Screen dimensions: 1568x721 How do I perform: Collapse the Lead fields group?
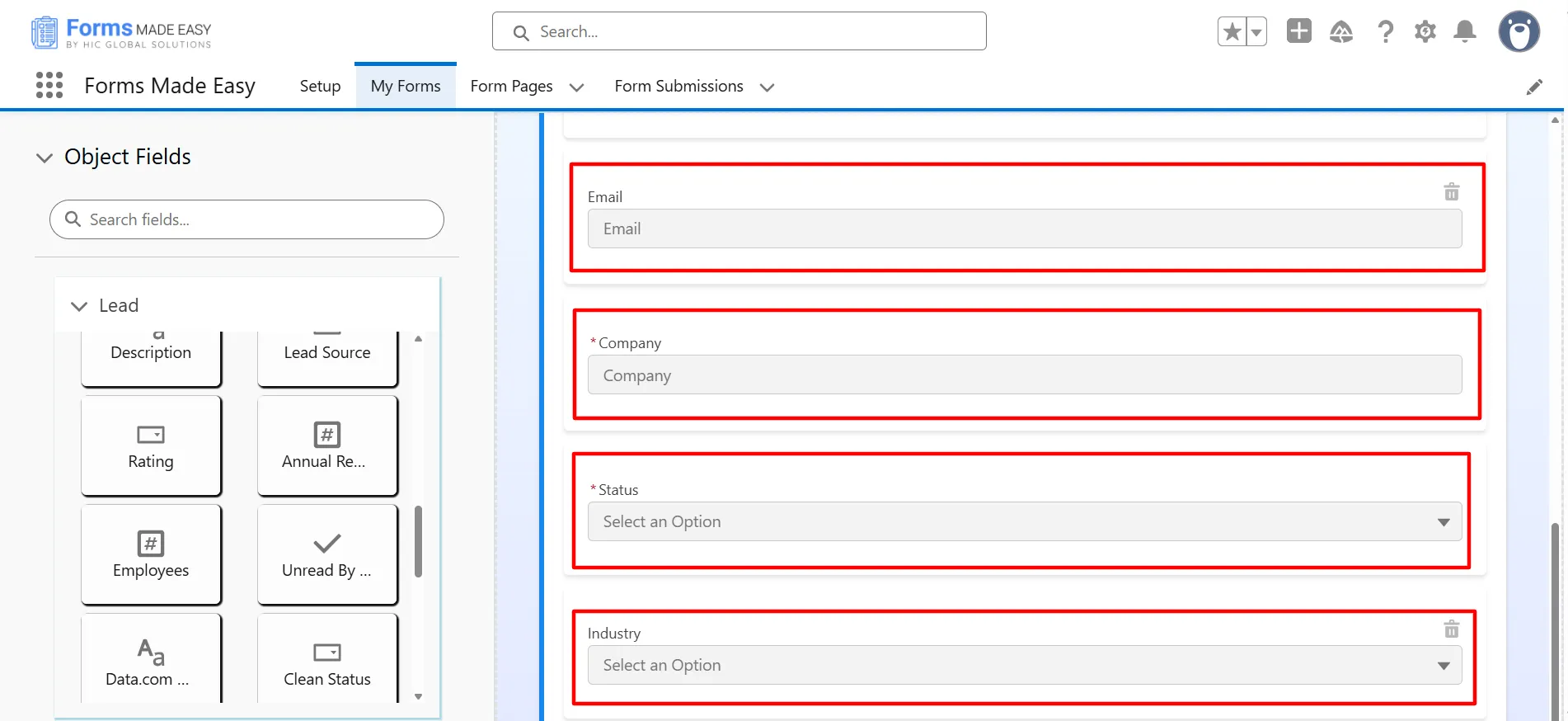79,306
